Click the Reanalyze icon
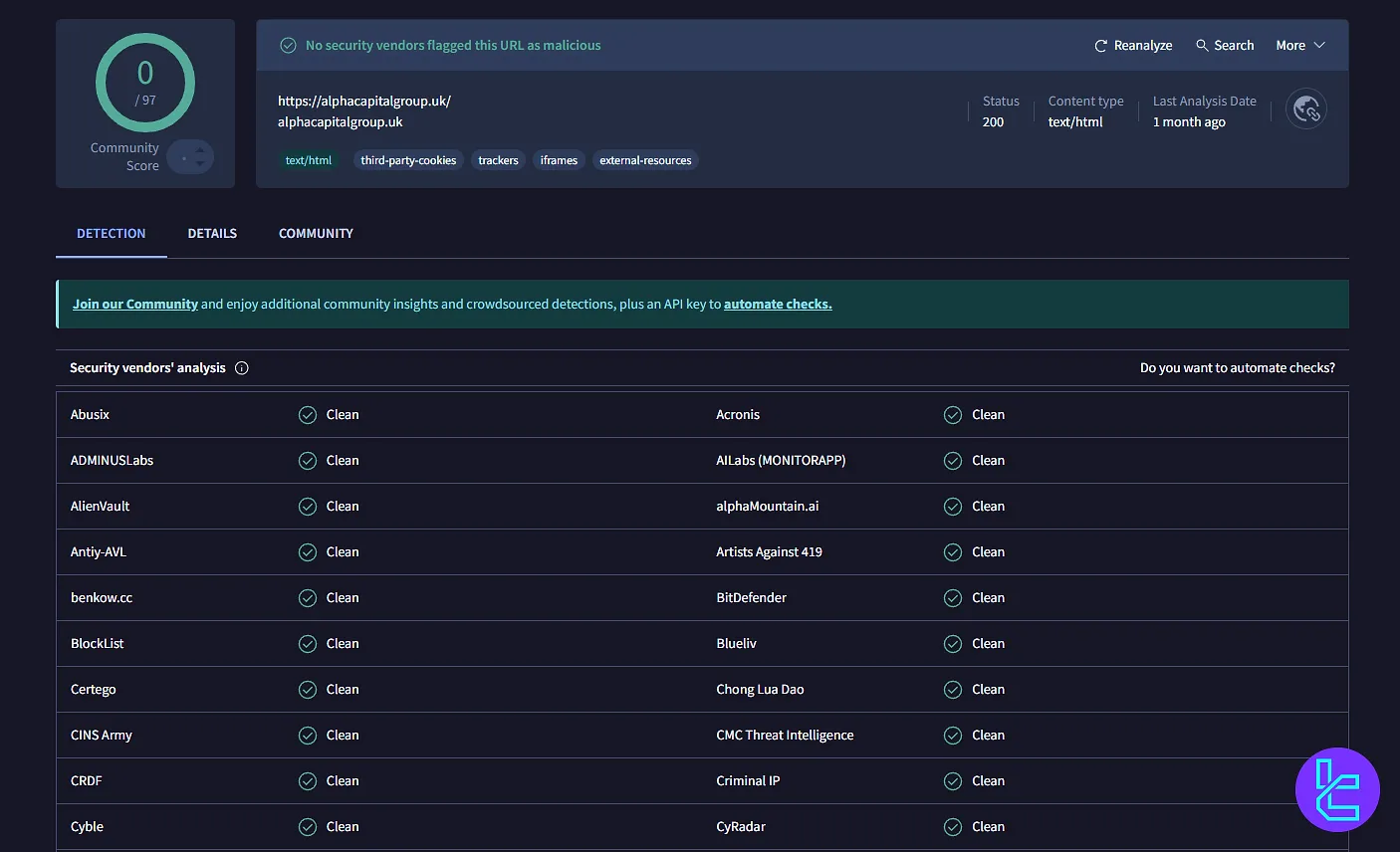Screen dimensions: 1400x852 point(1099,45)
